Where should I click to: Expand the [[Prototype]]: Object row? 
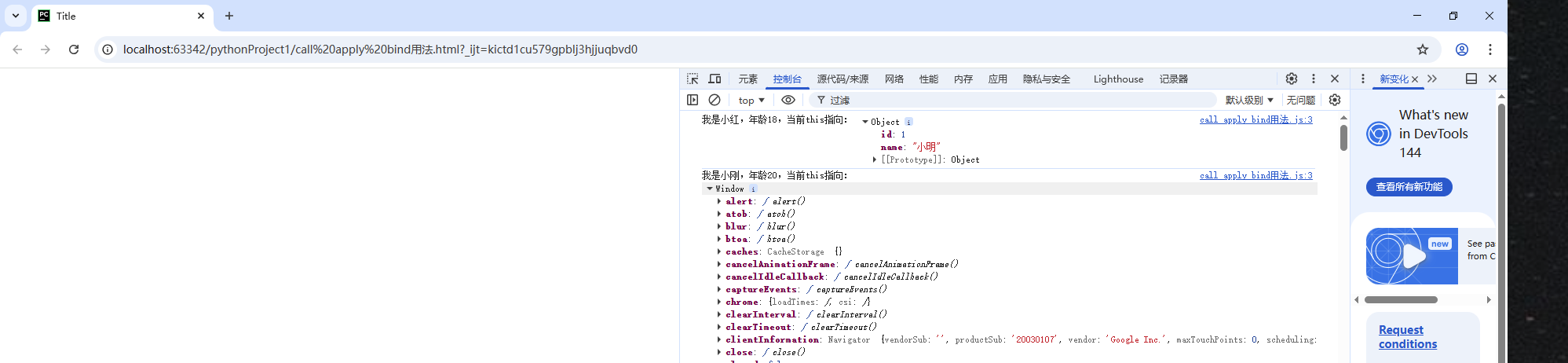875,159
